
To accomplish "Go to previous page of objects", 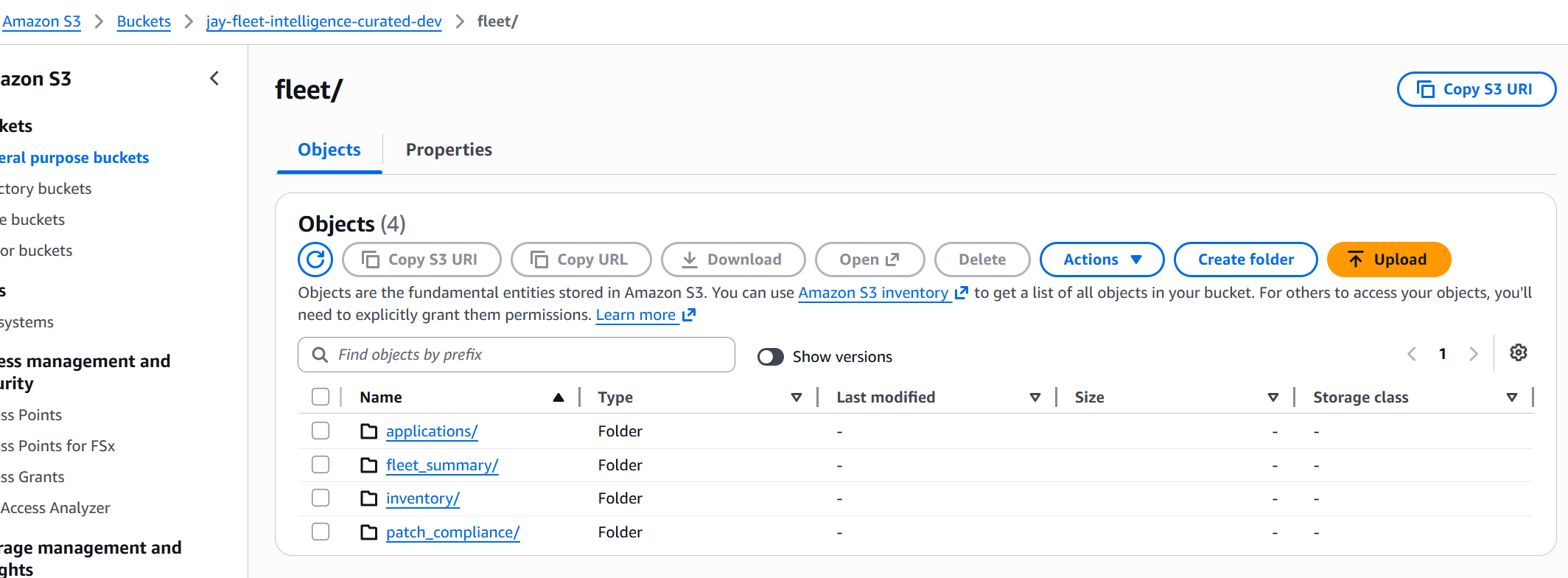I will 1411,354.
